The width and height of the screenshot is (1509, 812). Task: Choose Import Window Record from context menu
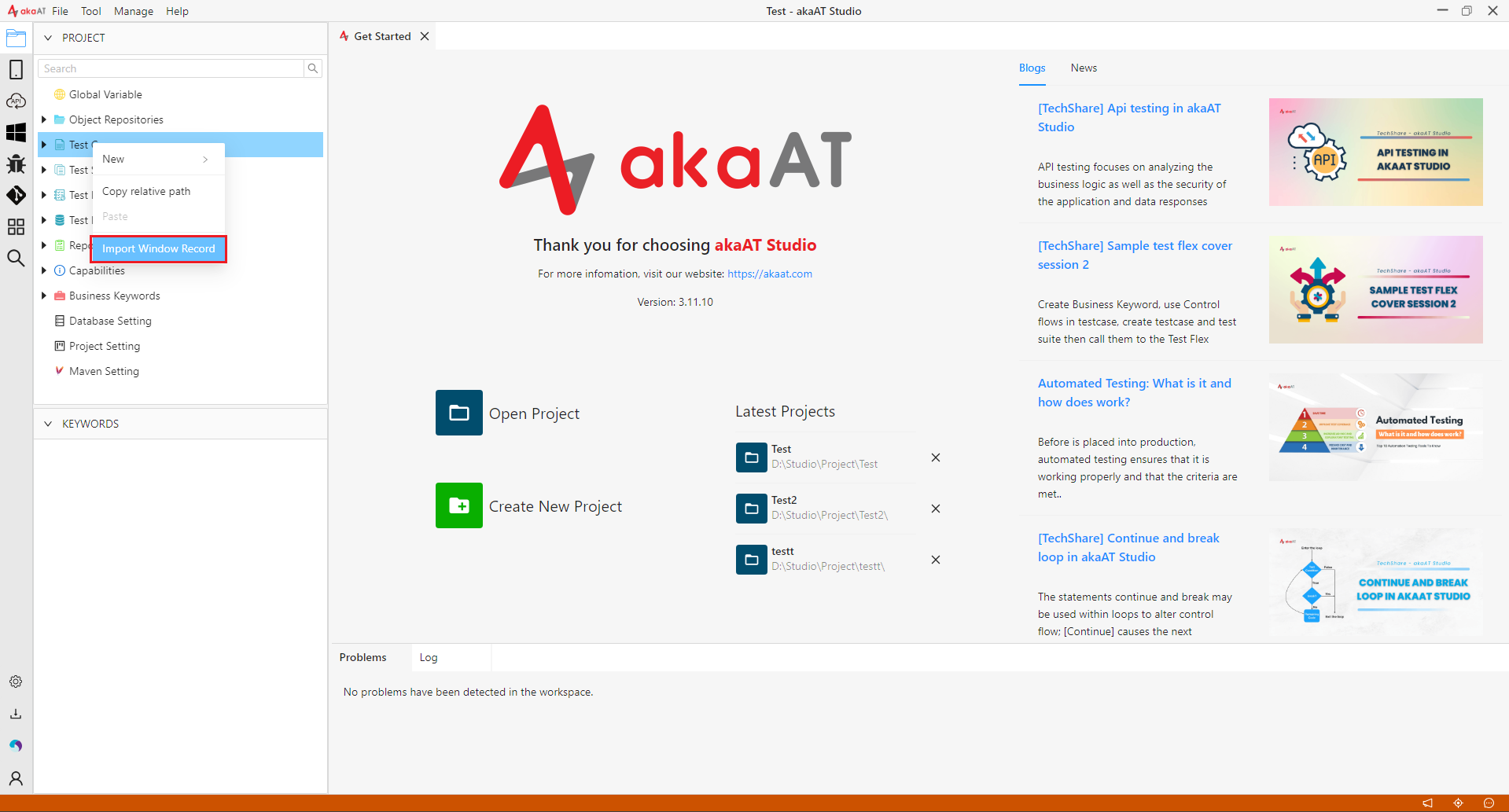coord(158,248)
